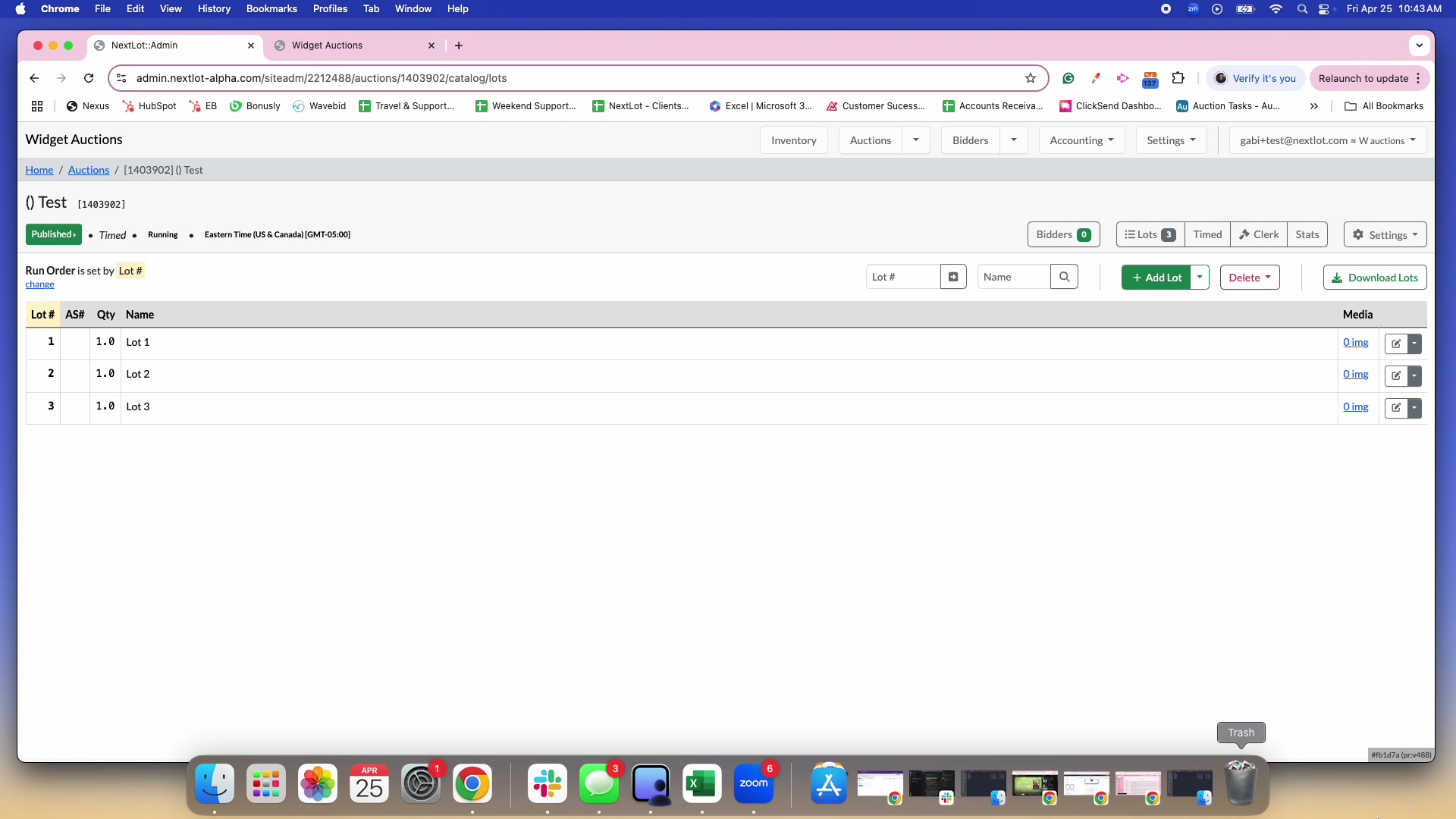Viewport: 1456px width, 819px height.
Task: Reload the page with refresh icon
Action: click(89, 78)
